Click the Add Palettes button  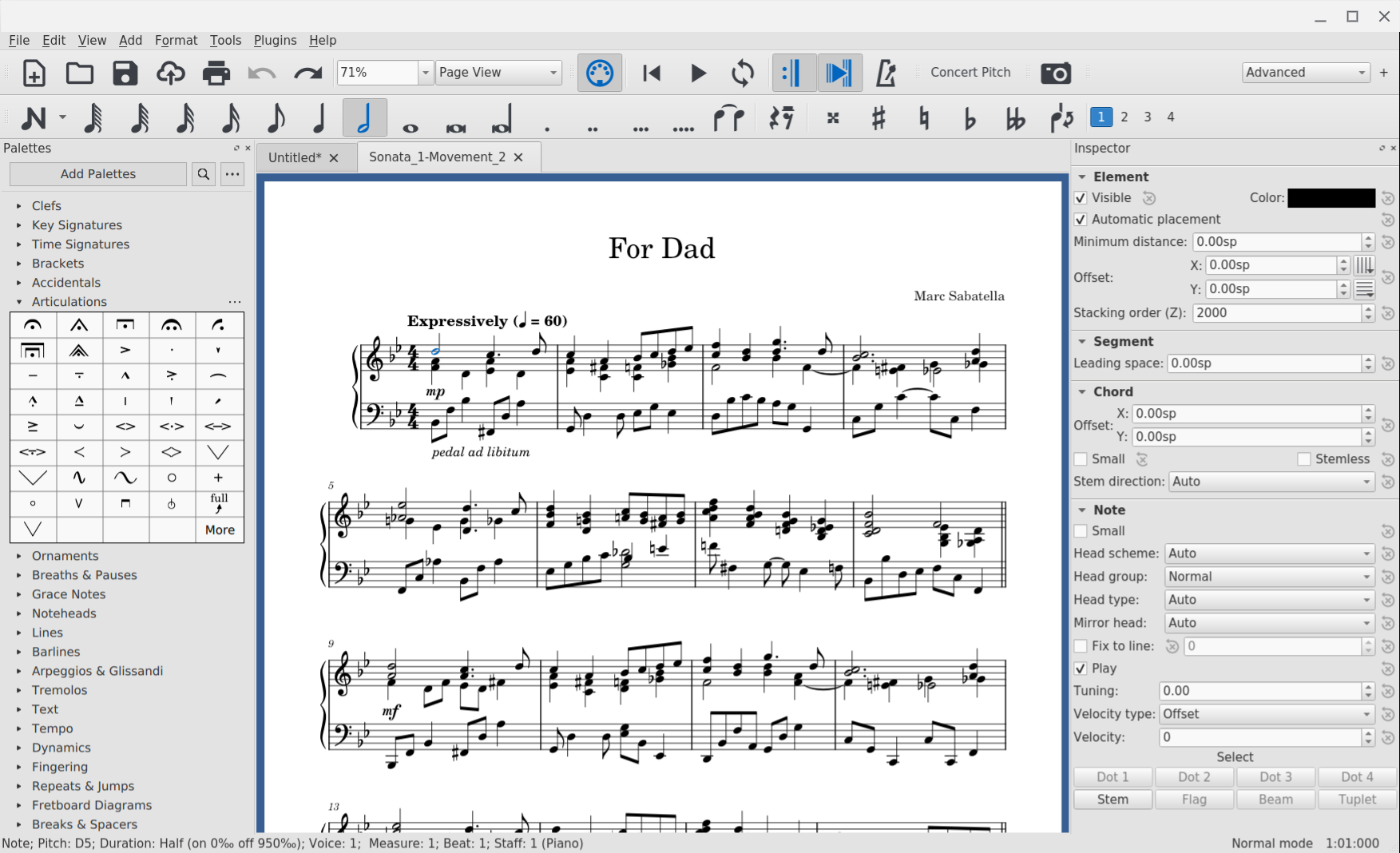click(x=98, y=174)
